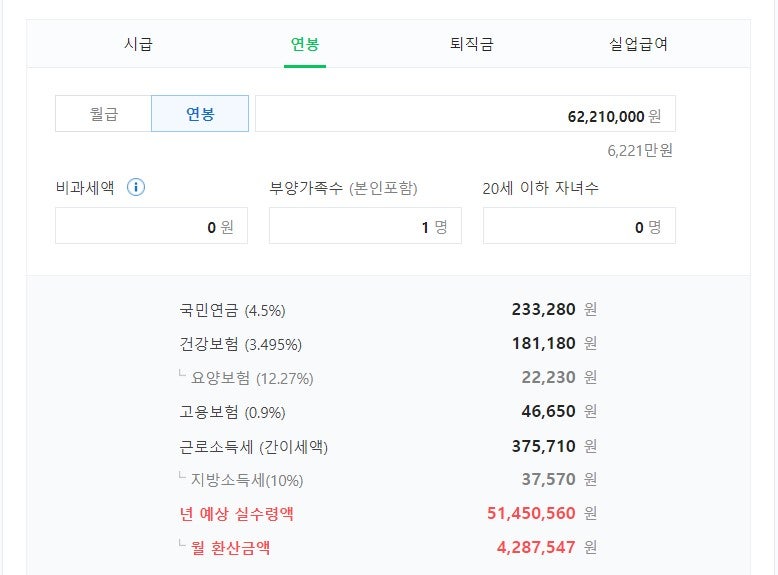778x575 pixels.
Task: Click the 근로소득세 (간이세액) row label
Action: pyautogui.click(x=253, y=446)
